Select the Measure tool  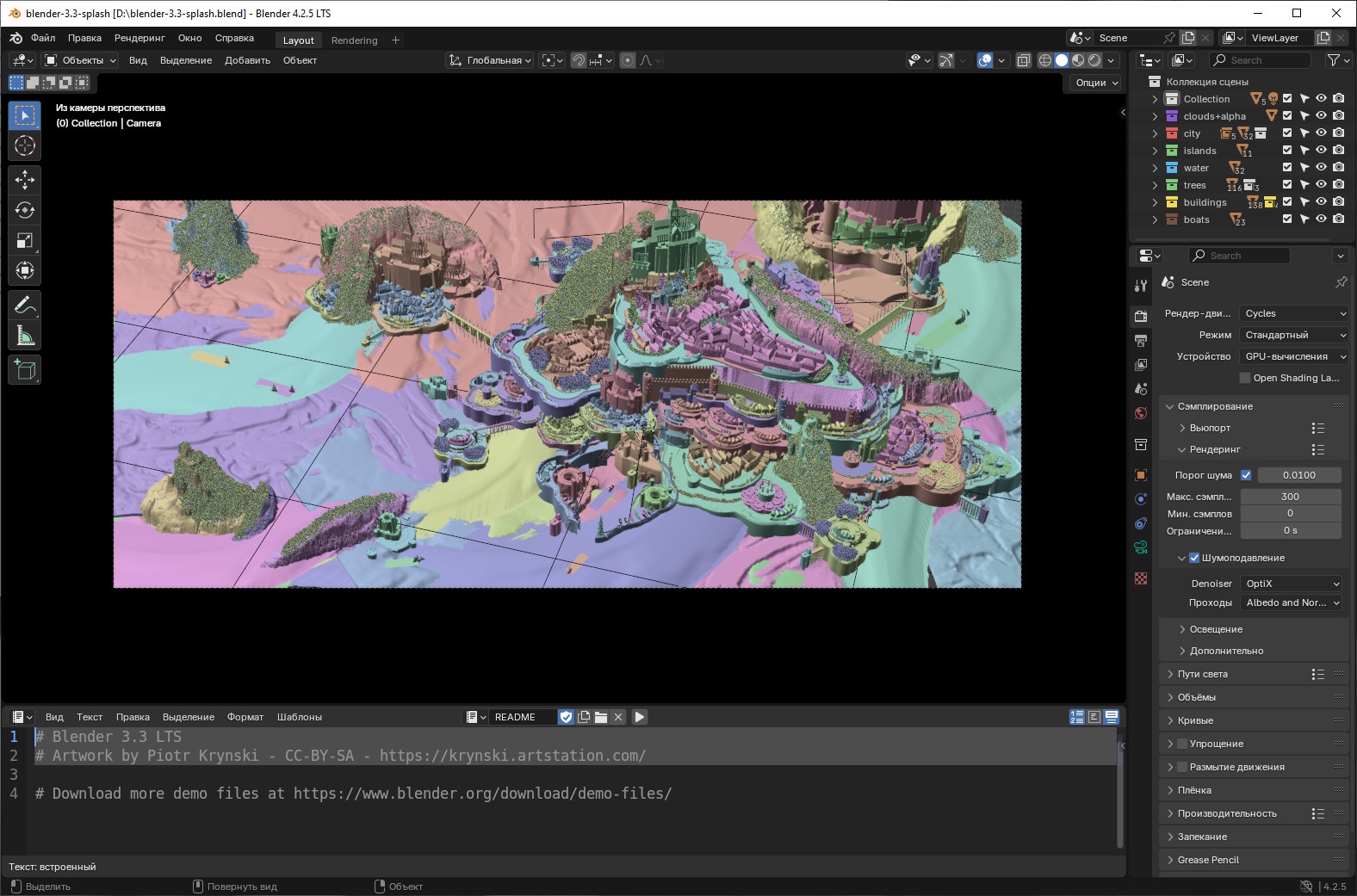click(24, 336)
